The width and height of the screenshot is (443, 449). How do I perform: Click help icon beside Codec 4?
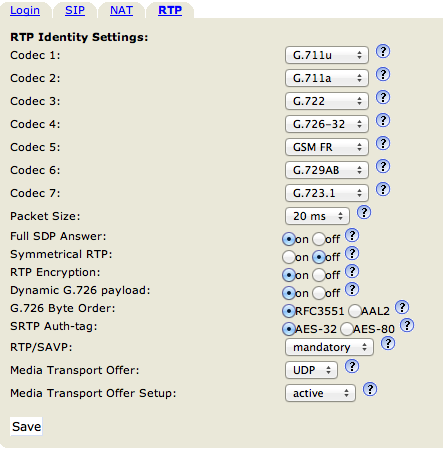(x=383, y=120)
